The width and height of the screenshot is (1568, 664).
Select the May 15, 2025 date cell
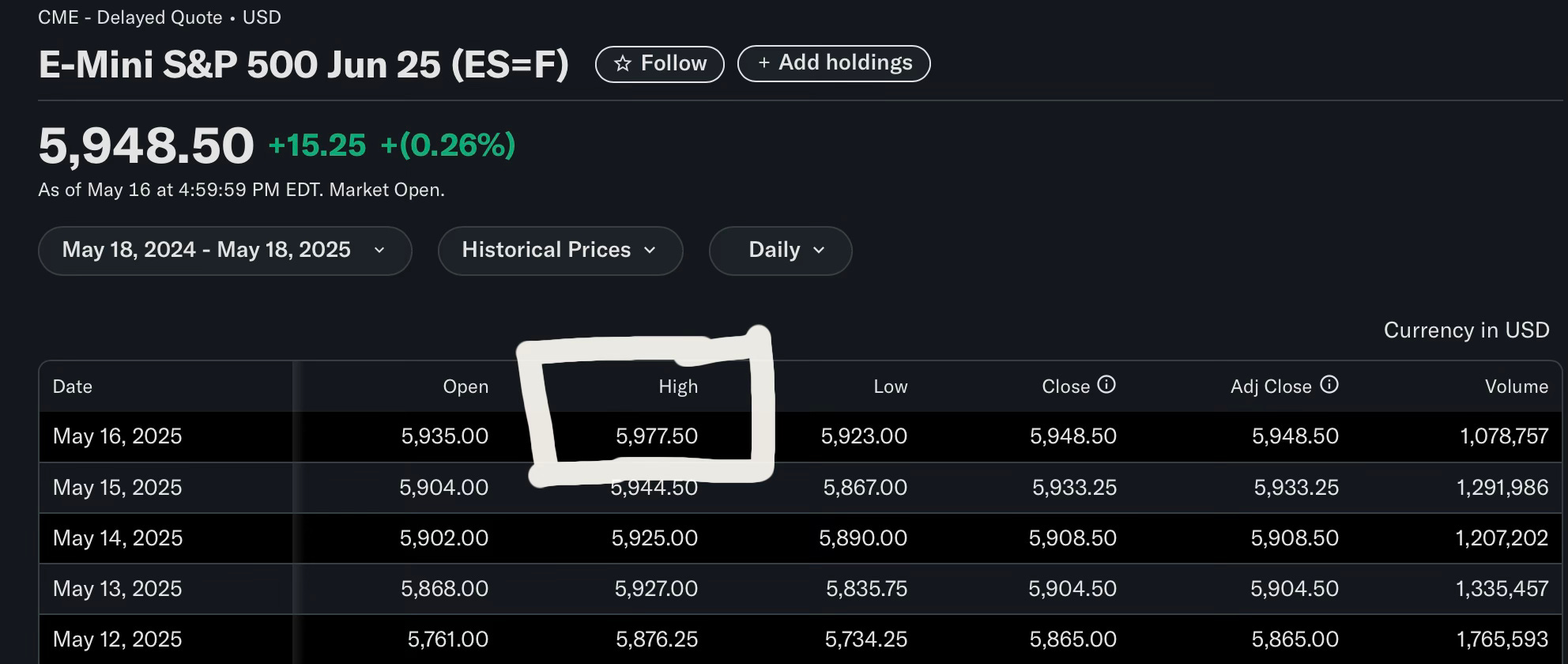coord(117,487)
